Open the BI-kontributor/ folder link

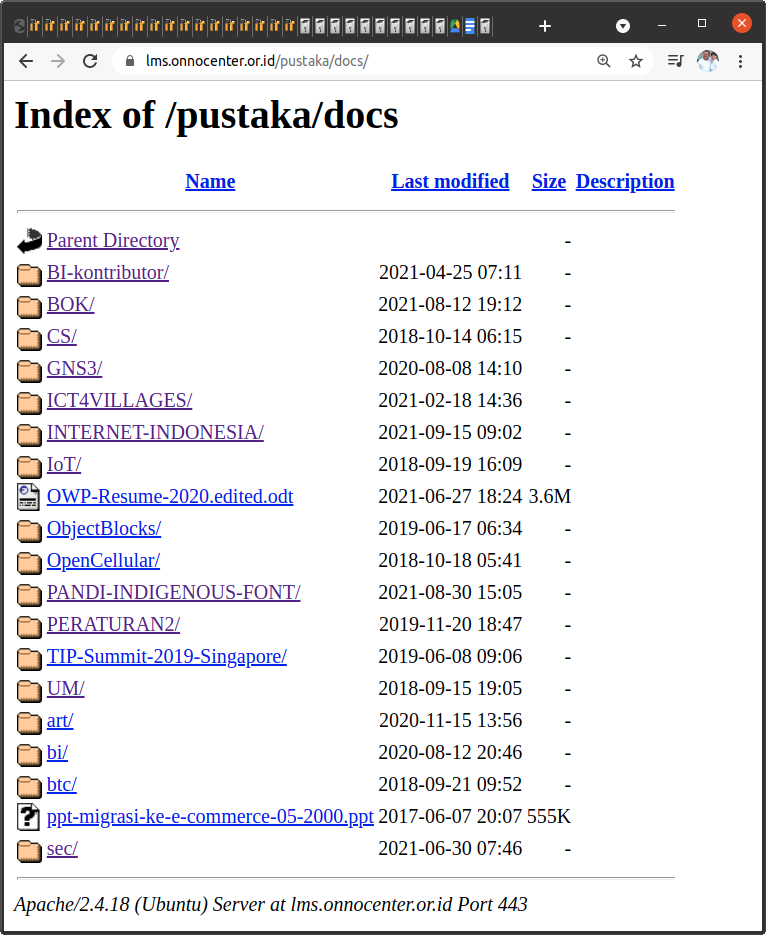click(108, 273)
